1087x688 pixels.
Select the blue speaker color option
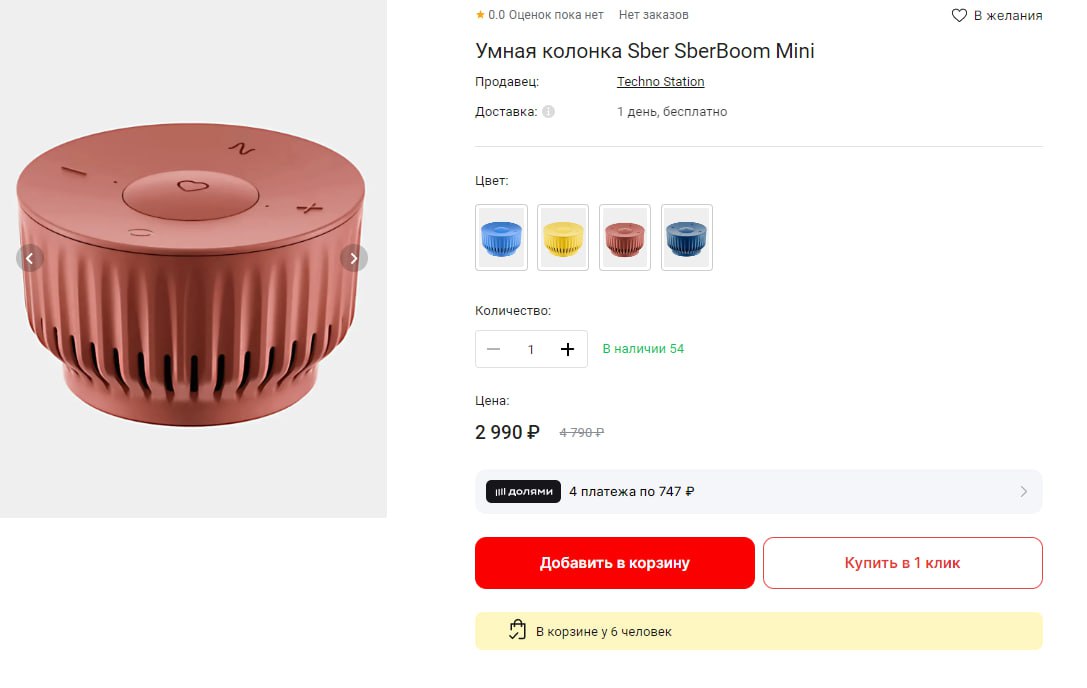click(501, 237)
